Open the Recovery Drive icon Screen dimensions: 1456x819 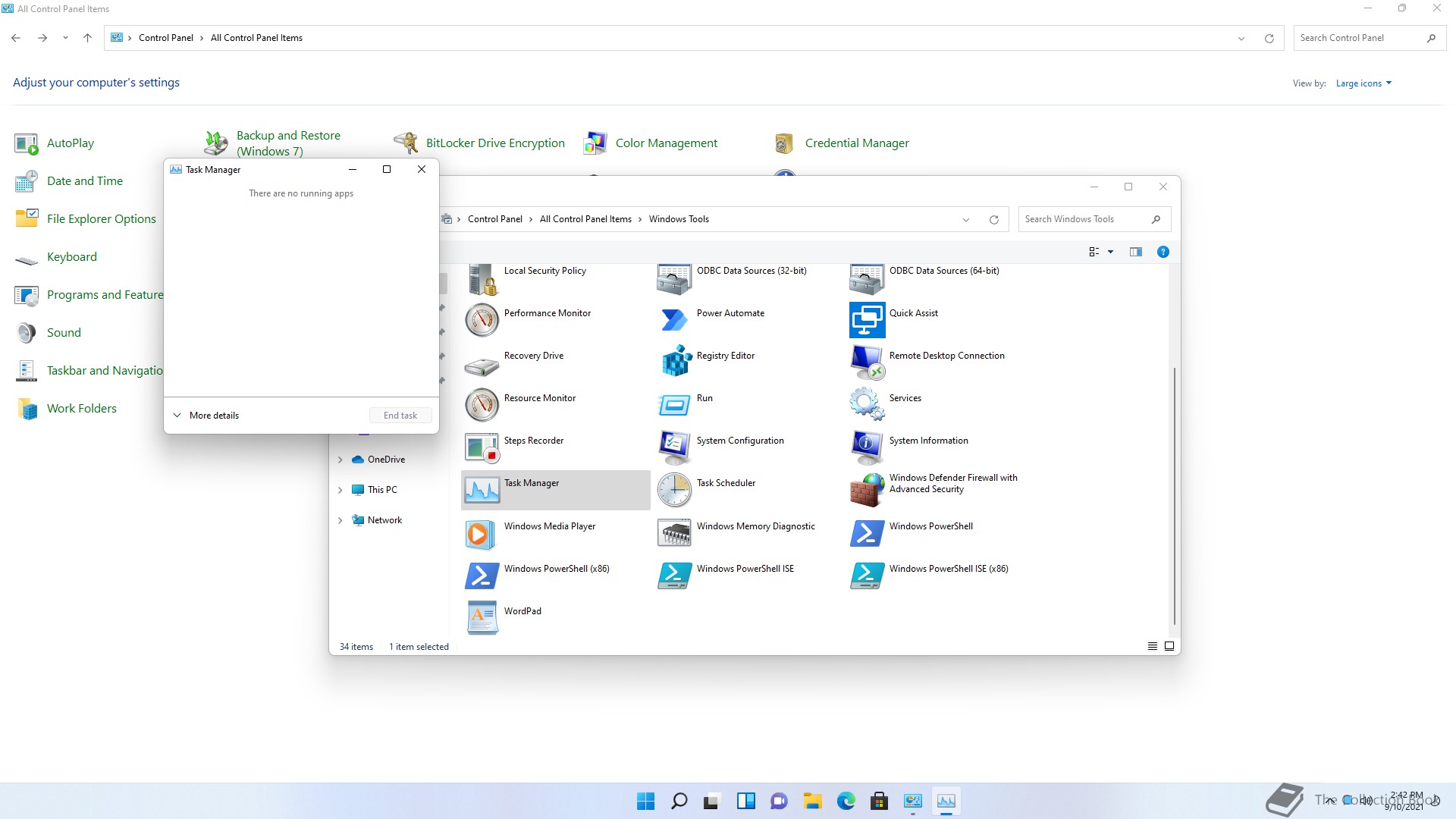[482, 366]
